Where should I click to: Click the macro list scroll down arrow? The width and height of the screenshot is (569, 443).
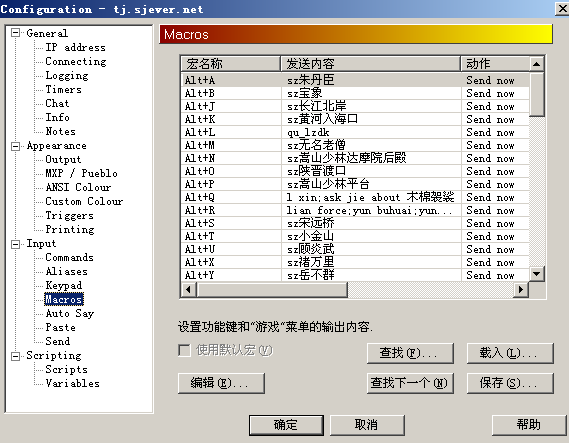(537, 274)
